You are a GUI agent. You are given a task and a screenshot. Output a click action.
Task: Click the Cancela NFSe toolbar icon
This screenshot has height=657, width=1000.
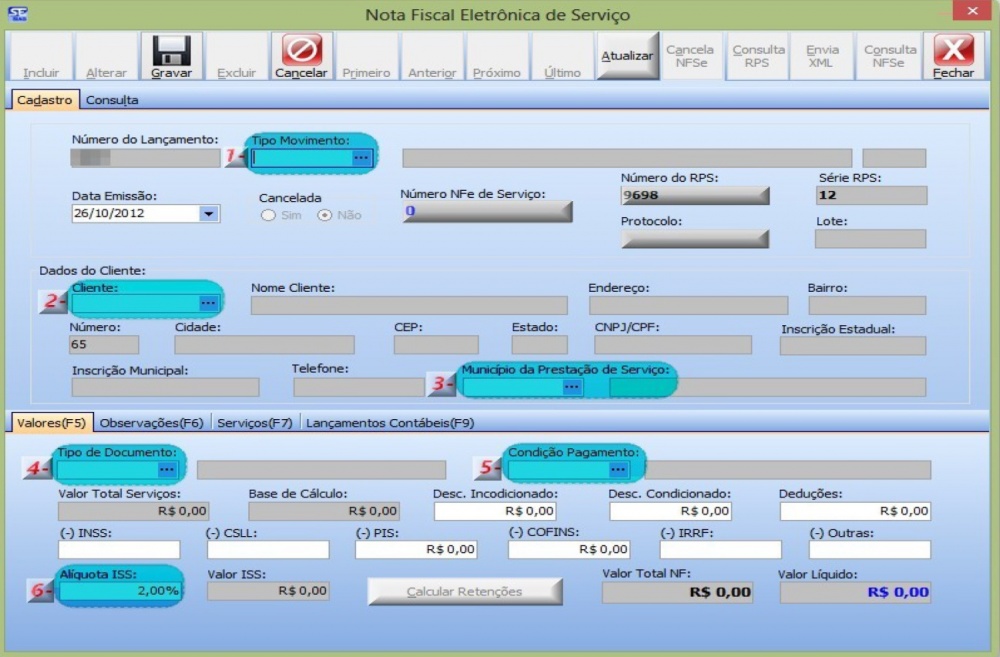click(x=692, y=56)
